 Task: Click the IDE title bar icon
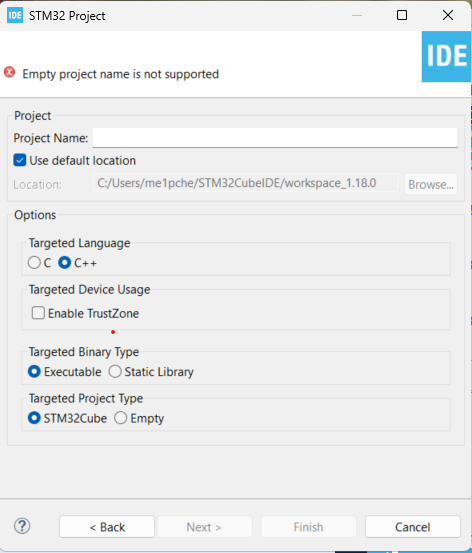tap(15, 16)
